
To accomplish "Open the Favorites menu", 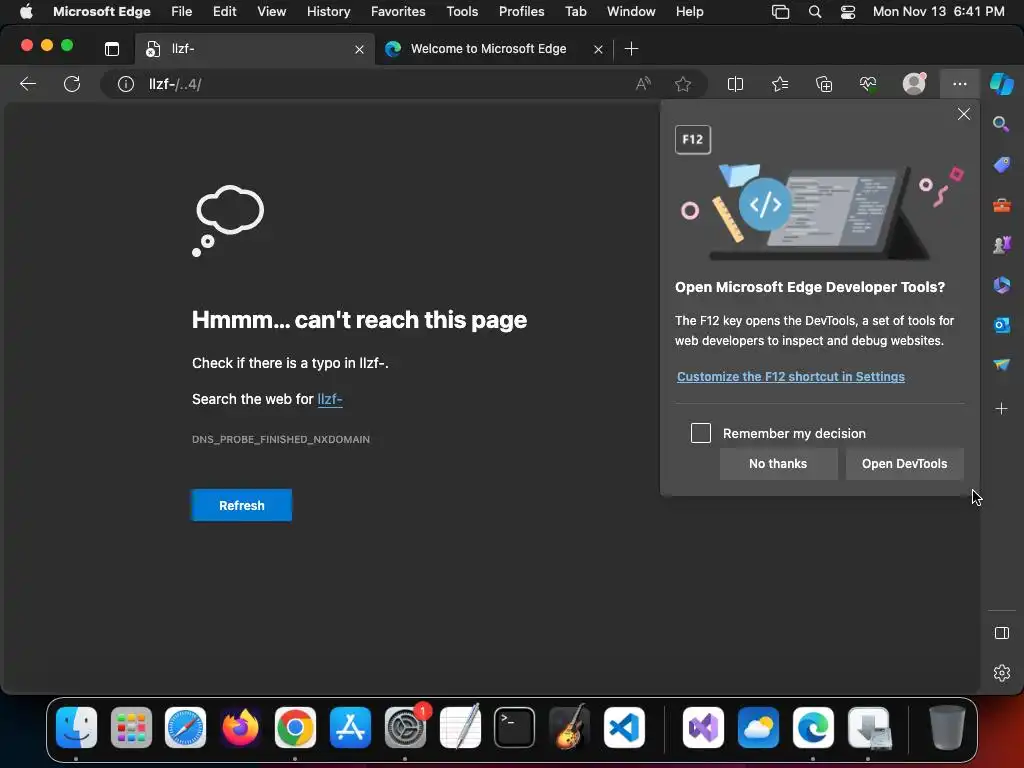I will [x=398, y=11].
